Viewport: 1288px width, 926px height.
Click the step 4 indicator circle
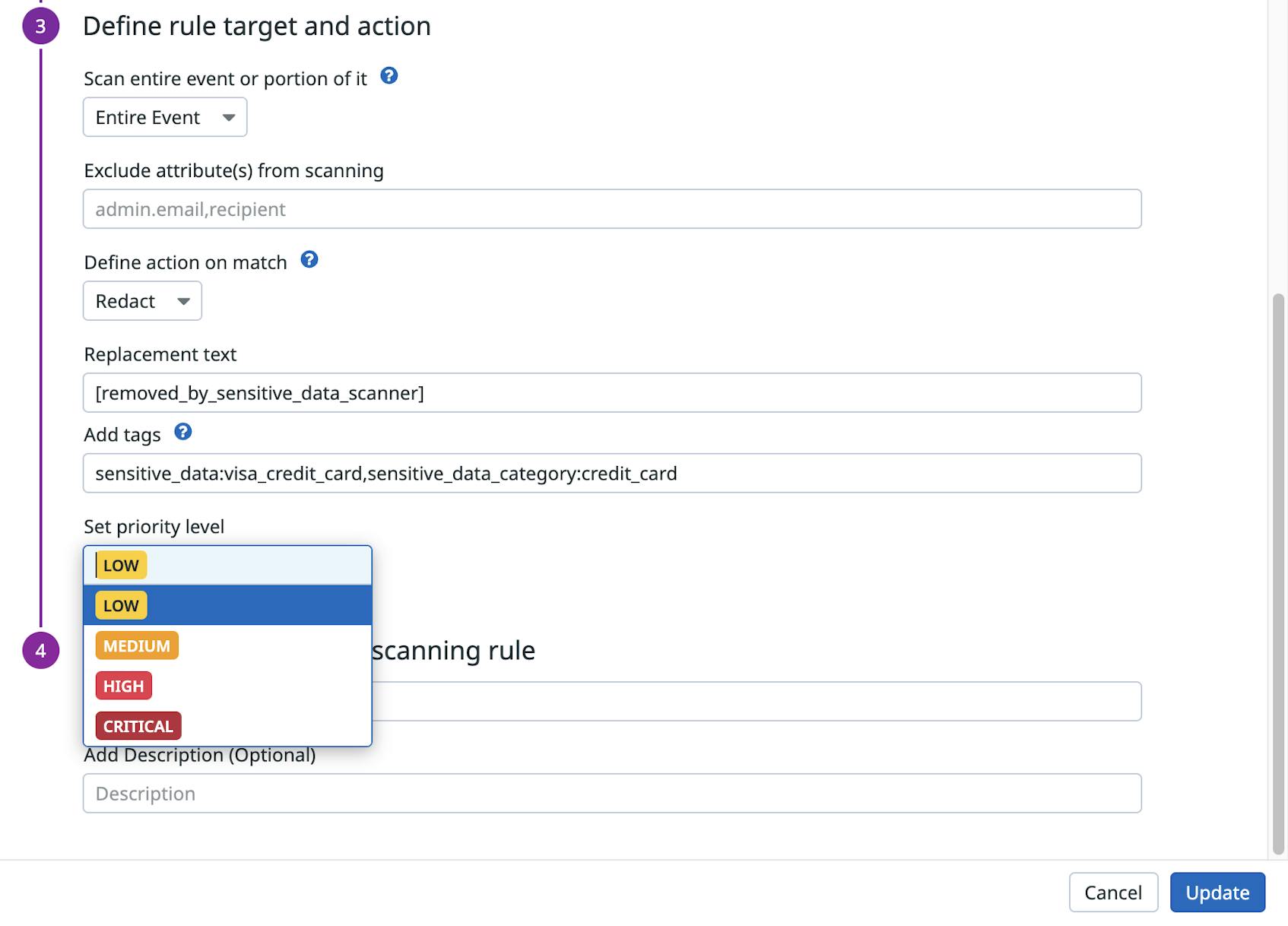coord(40,651)
